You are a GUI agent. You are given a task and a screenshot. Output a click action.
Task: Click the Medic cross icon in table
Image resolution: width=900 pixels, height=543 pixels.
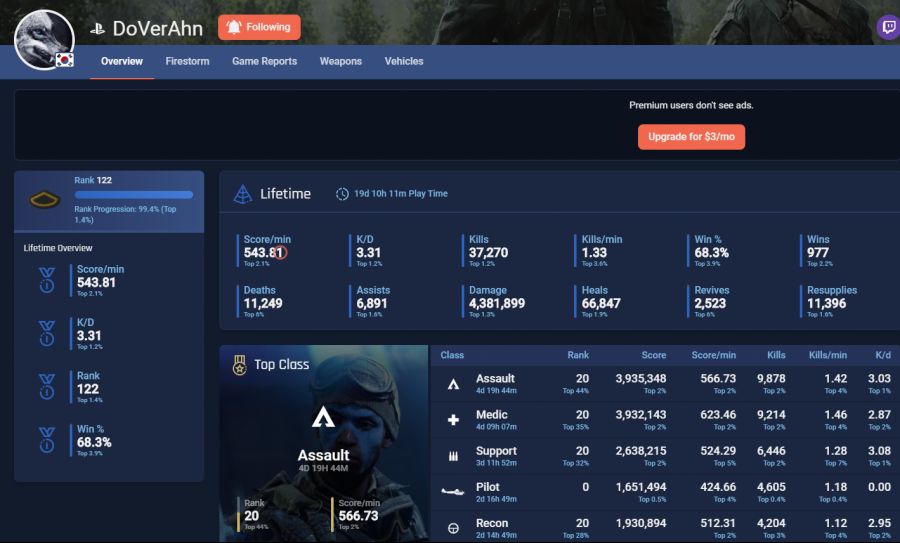click(453, 420)
